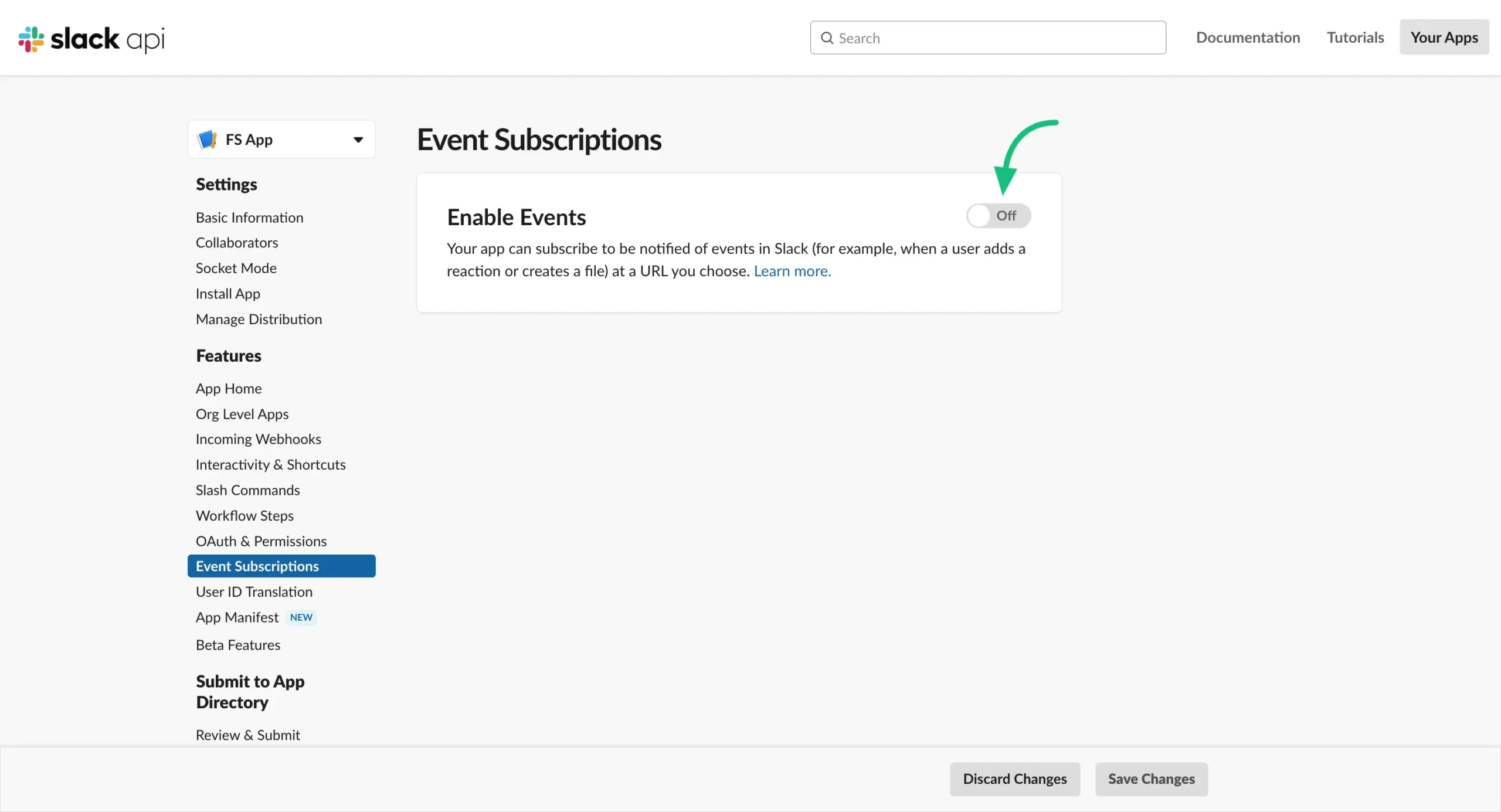Select the Documentation menu item
This screenshot has width=1501, height=812.
pyautogui.click(x=1248, y=37)
